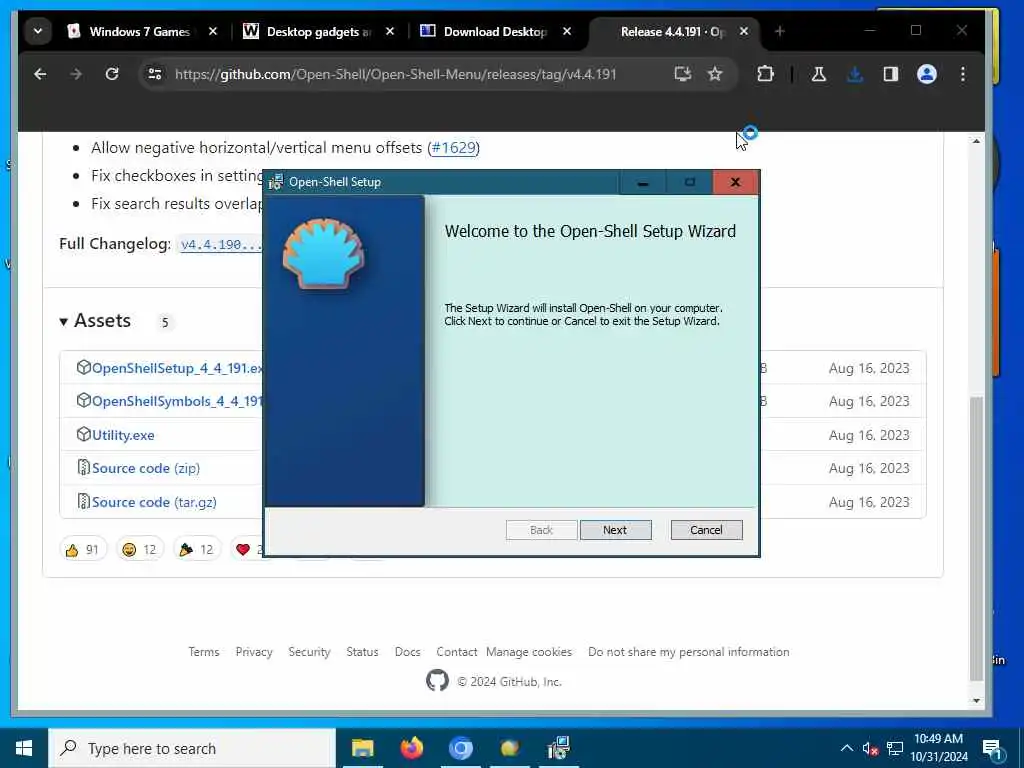Go back using the Chrome back arrow
The image size is (1024, 768).
(x=40, y=74)
